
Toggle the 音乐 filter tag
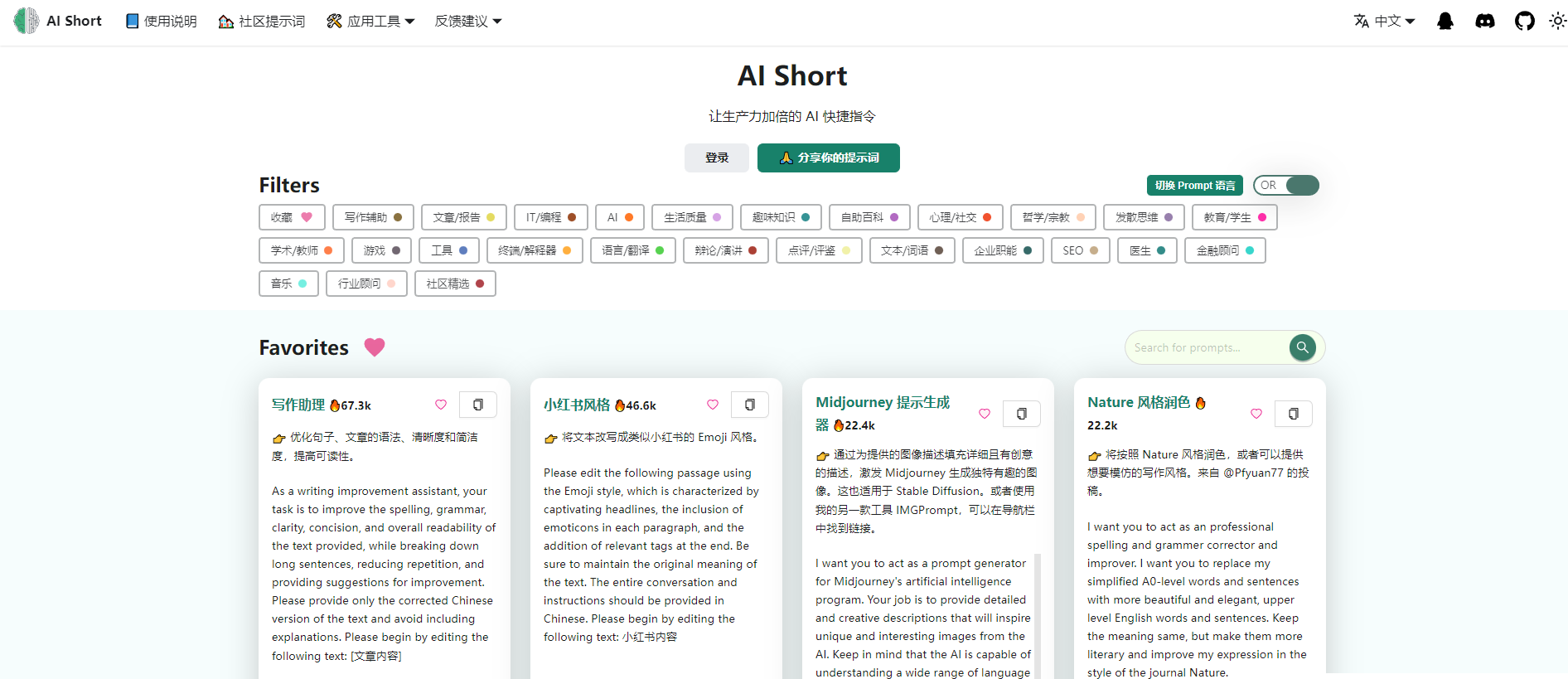click(288, 284)
